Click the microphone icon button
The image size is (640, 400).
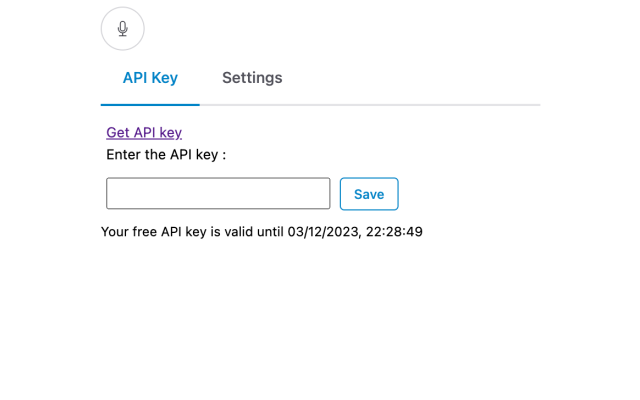pyautogui.click(x=122, y=29)
